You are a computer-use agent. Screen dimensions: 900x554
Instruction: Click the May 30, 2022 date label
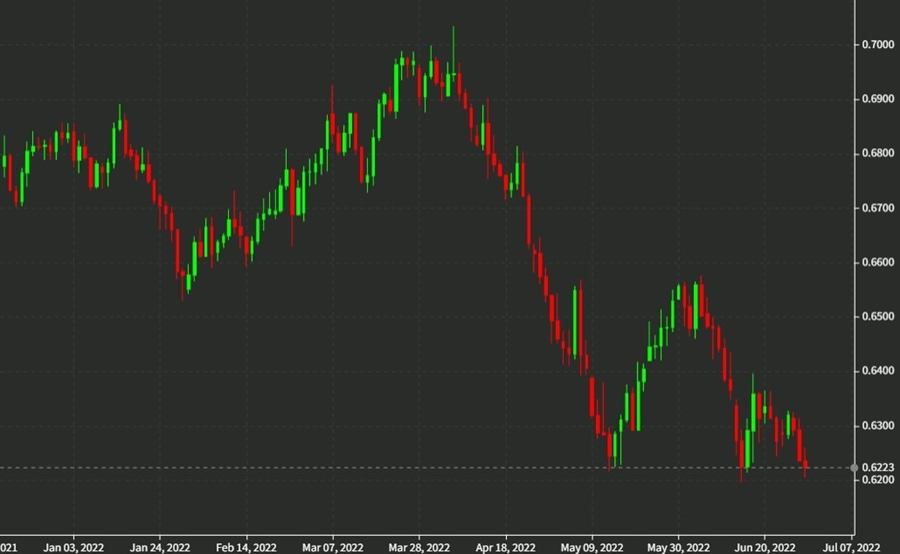[x=678, y=548]
